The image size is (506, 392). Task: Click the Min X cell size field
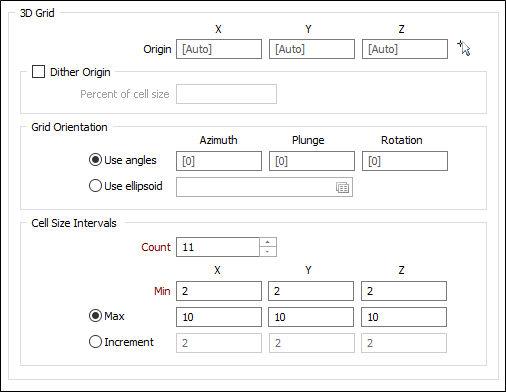[219, 291]
